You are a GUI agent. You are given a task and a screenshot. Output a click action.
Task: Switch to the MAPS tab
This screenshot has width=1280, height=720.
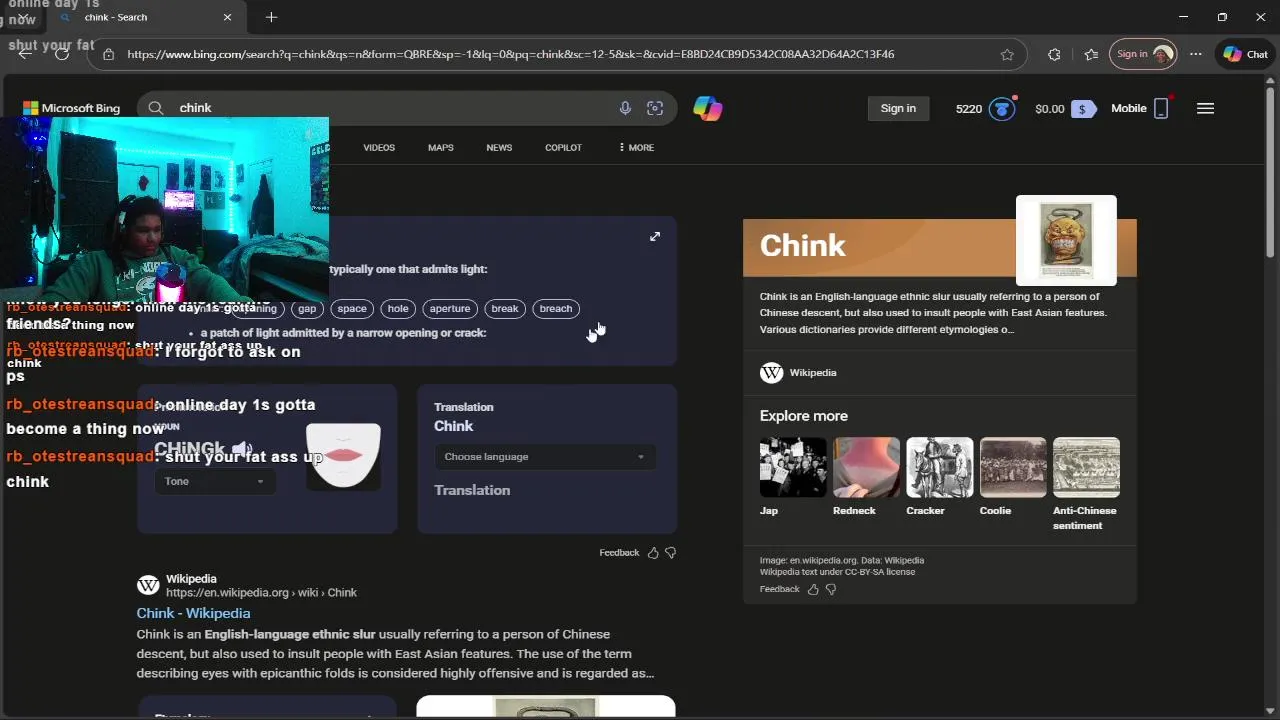tap(441, 148)
